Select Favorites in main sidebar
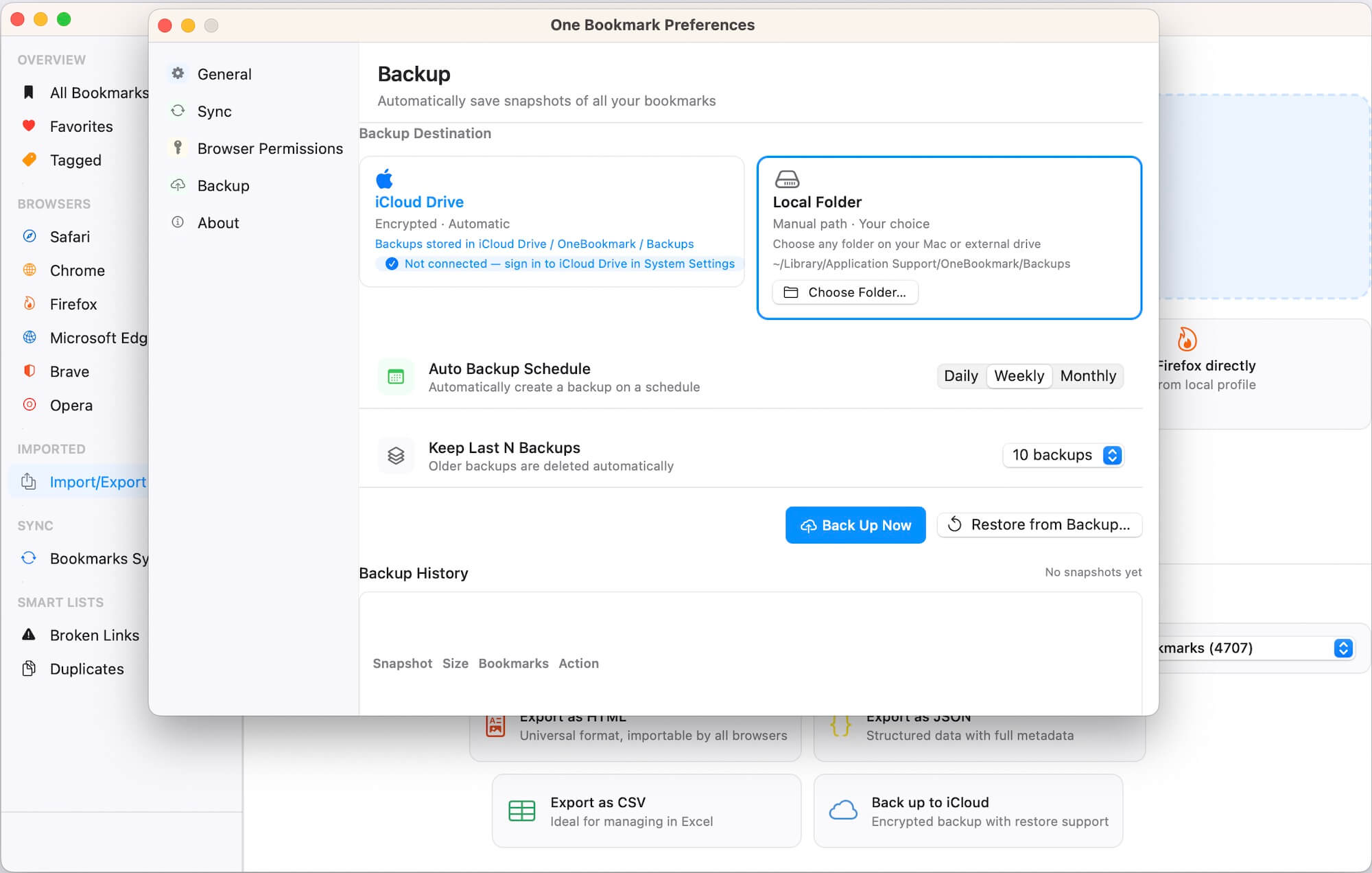1372x873 pixels. click(80, 126)
